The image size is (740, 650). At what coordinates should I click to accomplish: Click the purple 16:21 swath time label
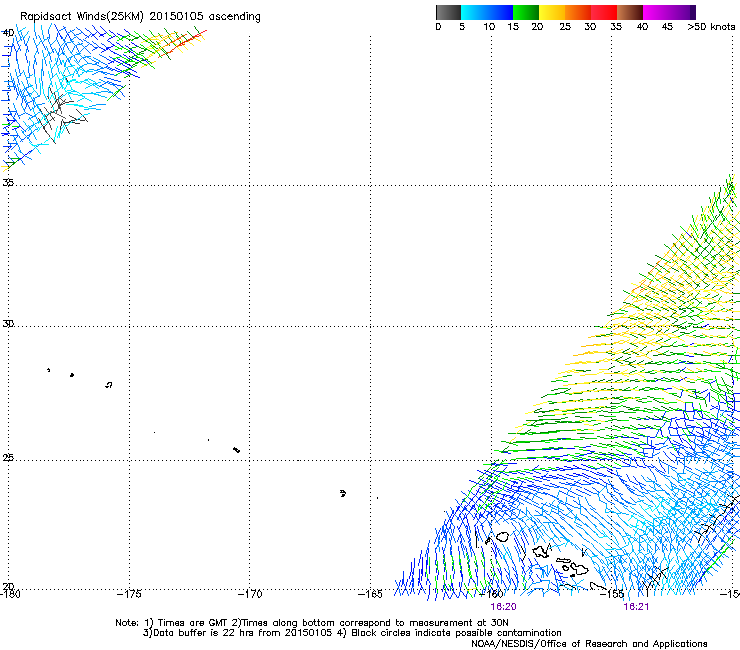point(636,607)
